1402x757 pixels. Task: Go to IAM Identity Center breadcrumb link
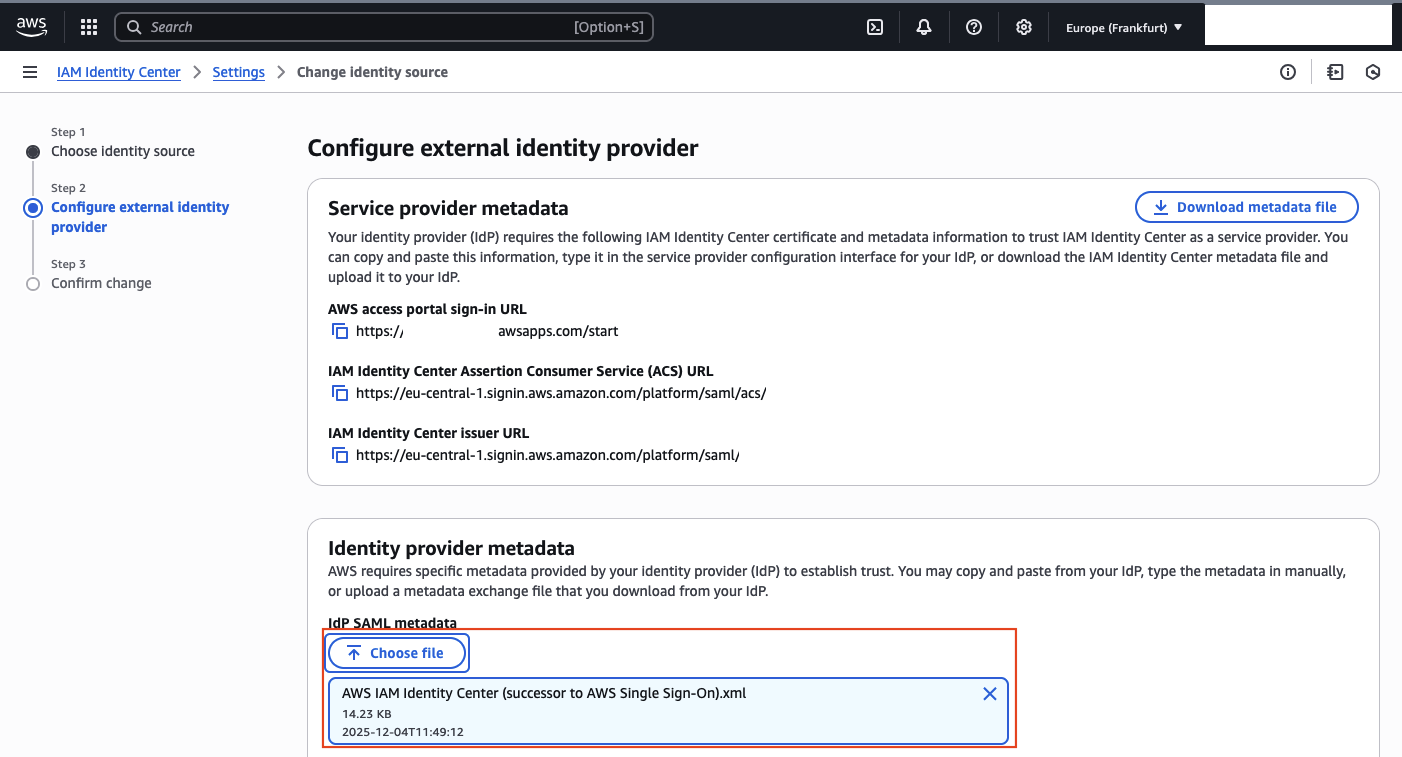(x=118, y=72)
